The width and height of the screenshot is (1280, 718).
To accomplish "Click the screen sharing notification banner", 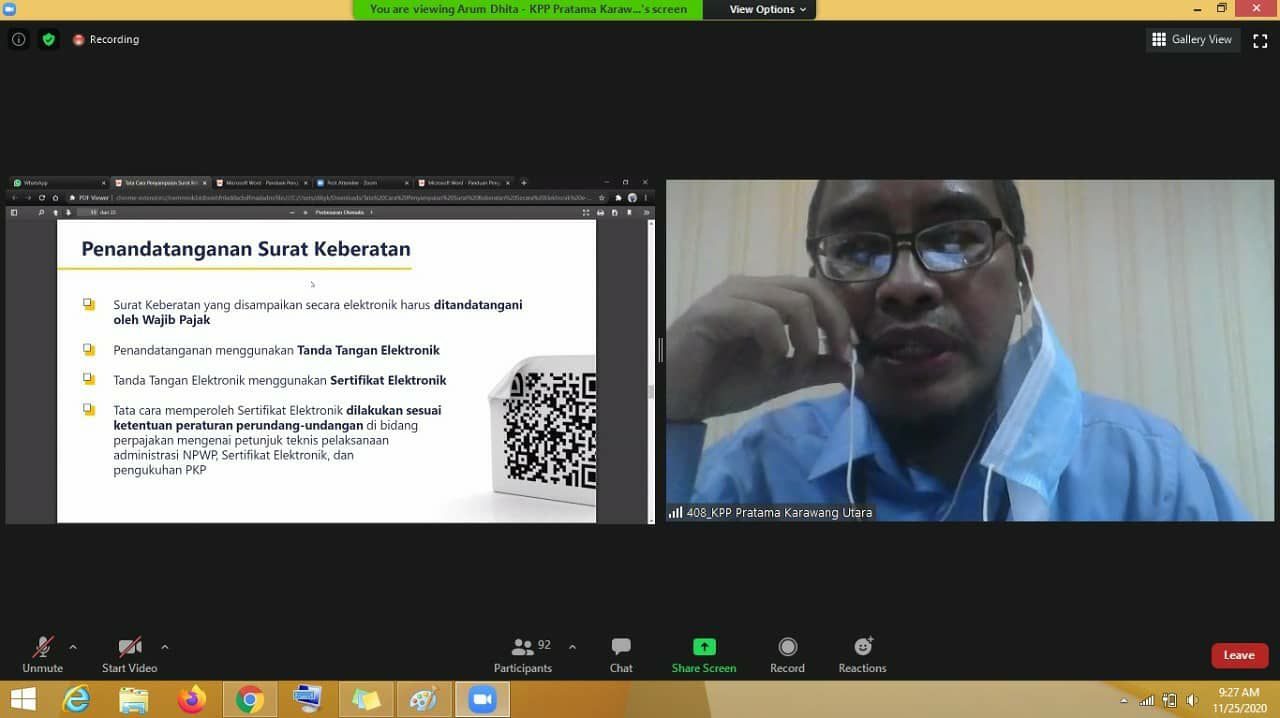I will coord(528,9).
